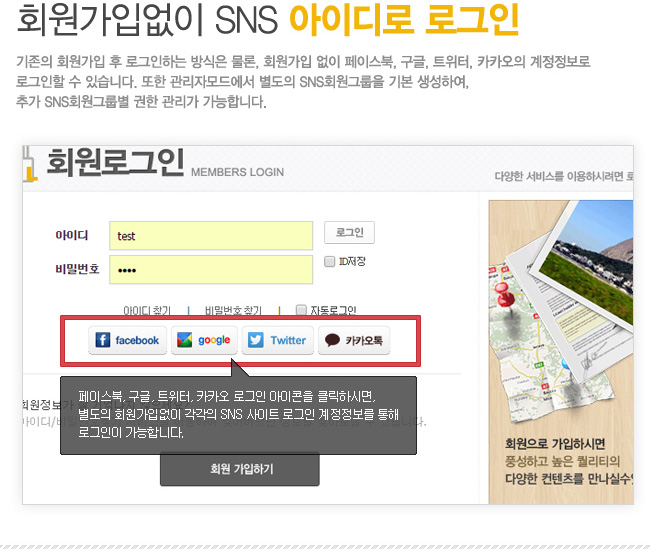
Task: Log in with the 카카오톡 button
Action: [354, 340]
